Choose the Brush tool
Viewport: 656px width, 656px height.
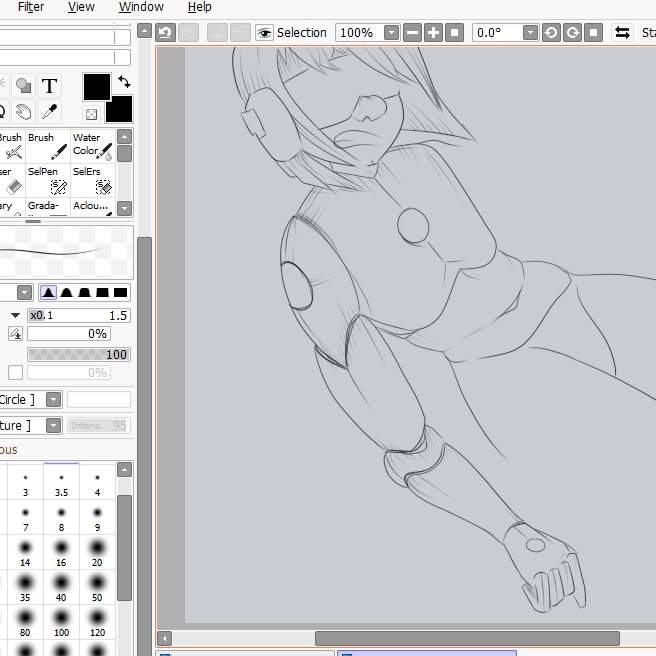48,146
